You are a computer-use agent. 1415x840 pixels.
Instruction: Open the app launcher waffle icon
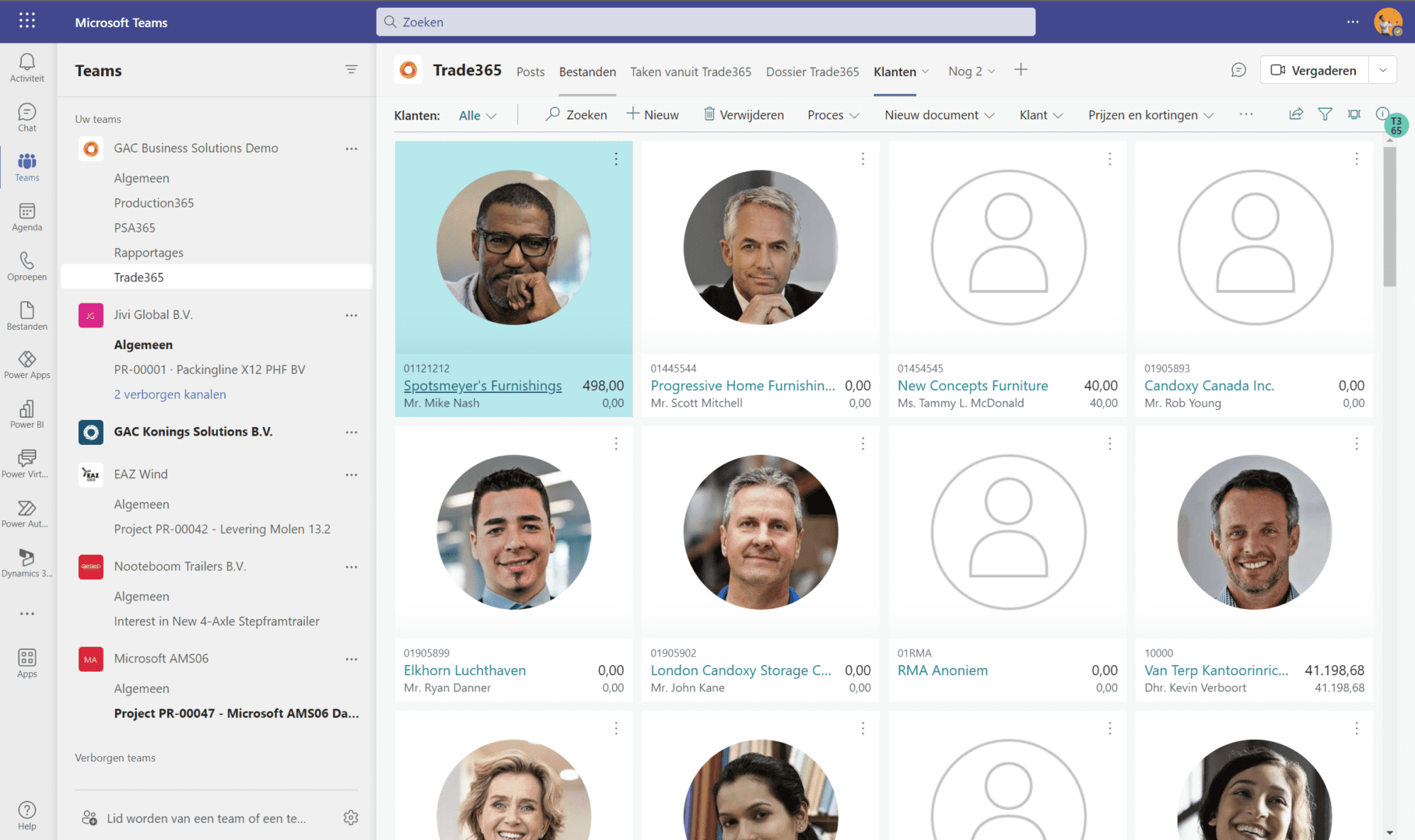[x=27, y=21]
